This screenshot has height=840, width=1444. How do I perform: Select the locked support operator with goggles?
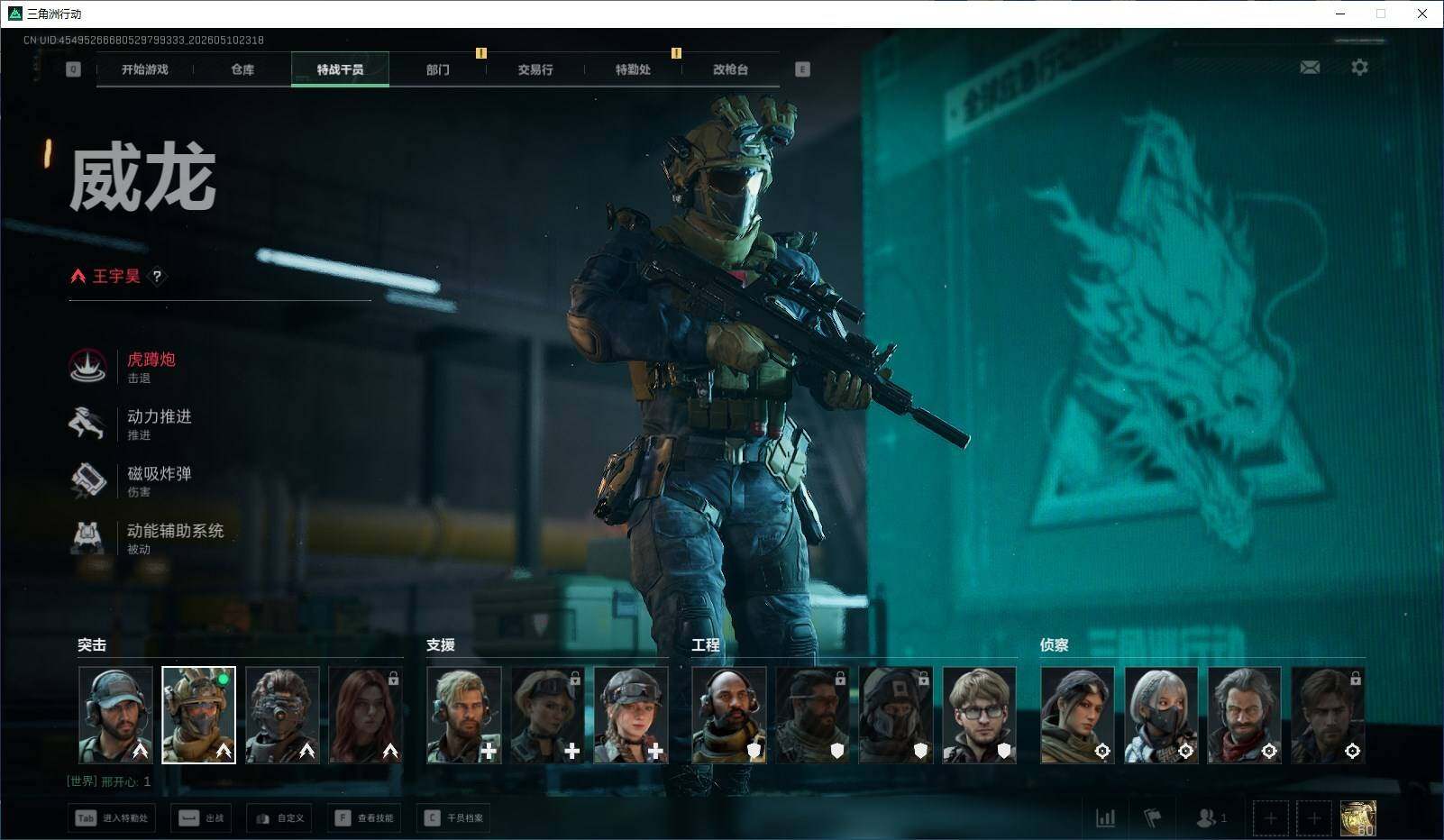[547, 715]
